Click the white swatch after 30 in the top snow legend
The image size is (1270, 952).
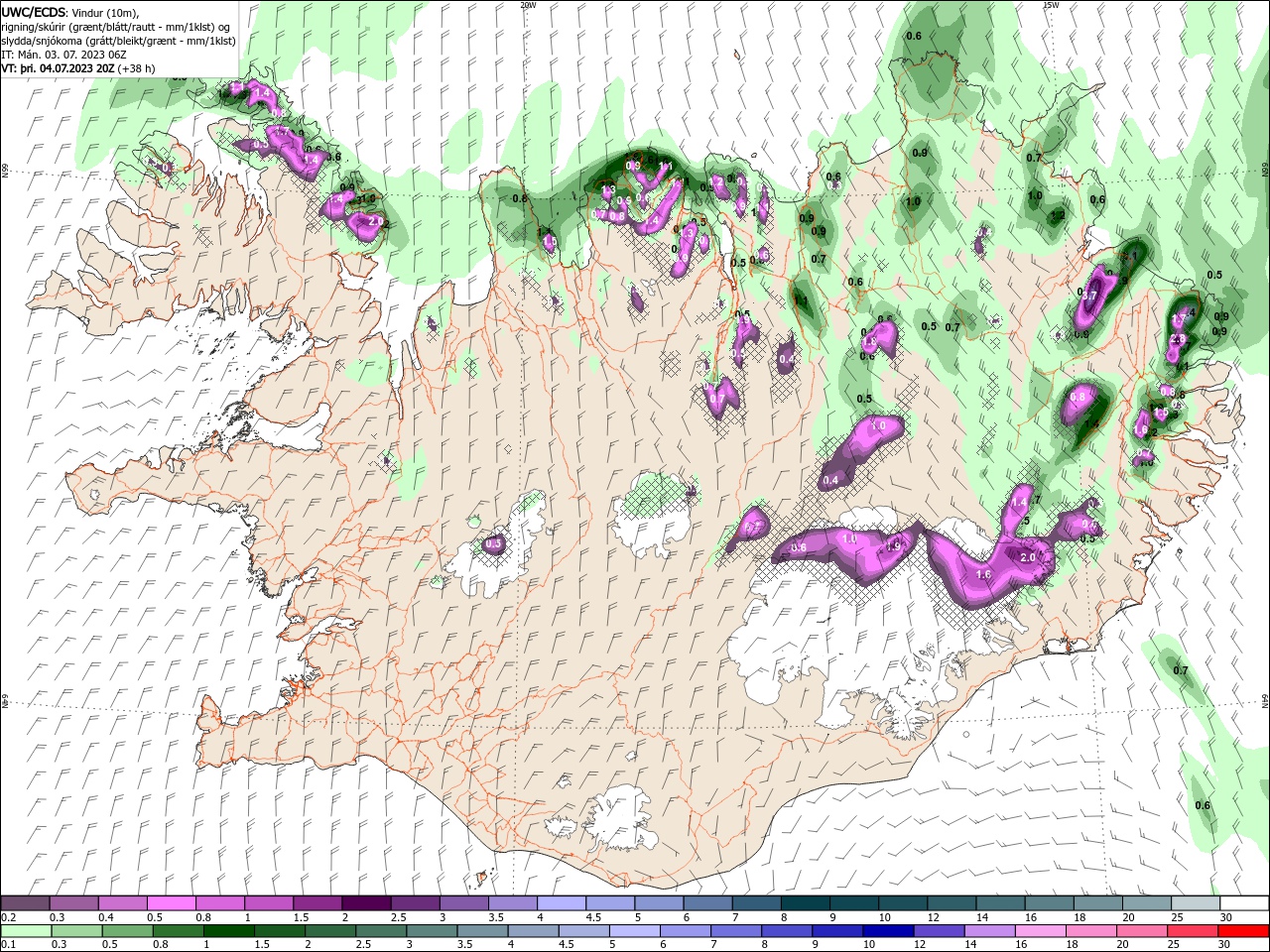coord(1244,903)
